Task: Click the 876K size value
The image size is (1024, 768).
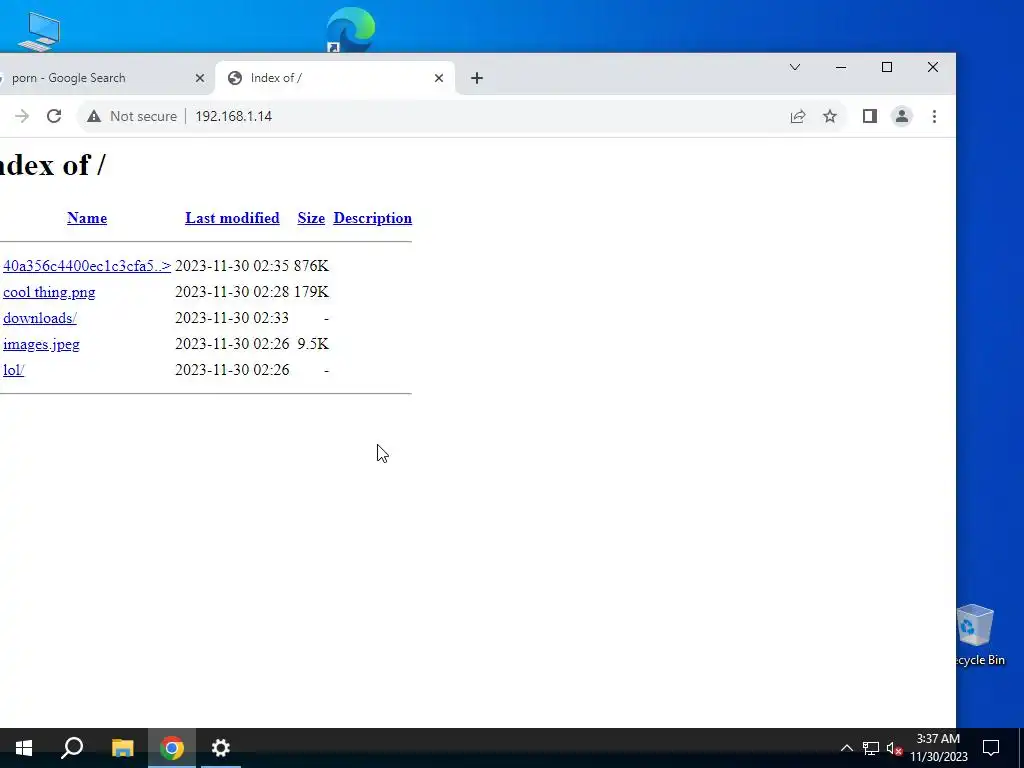Action: pos(311,266)
